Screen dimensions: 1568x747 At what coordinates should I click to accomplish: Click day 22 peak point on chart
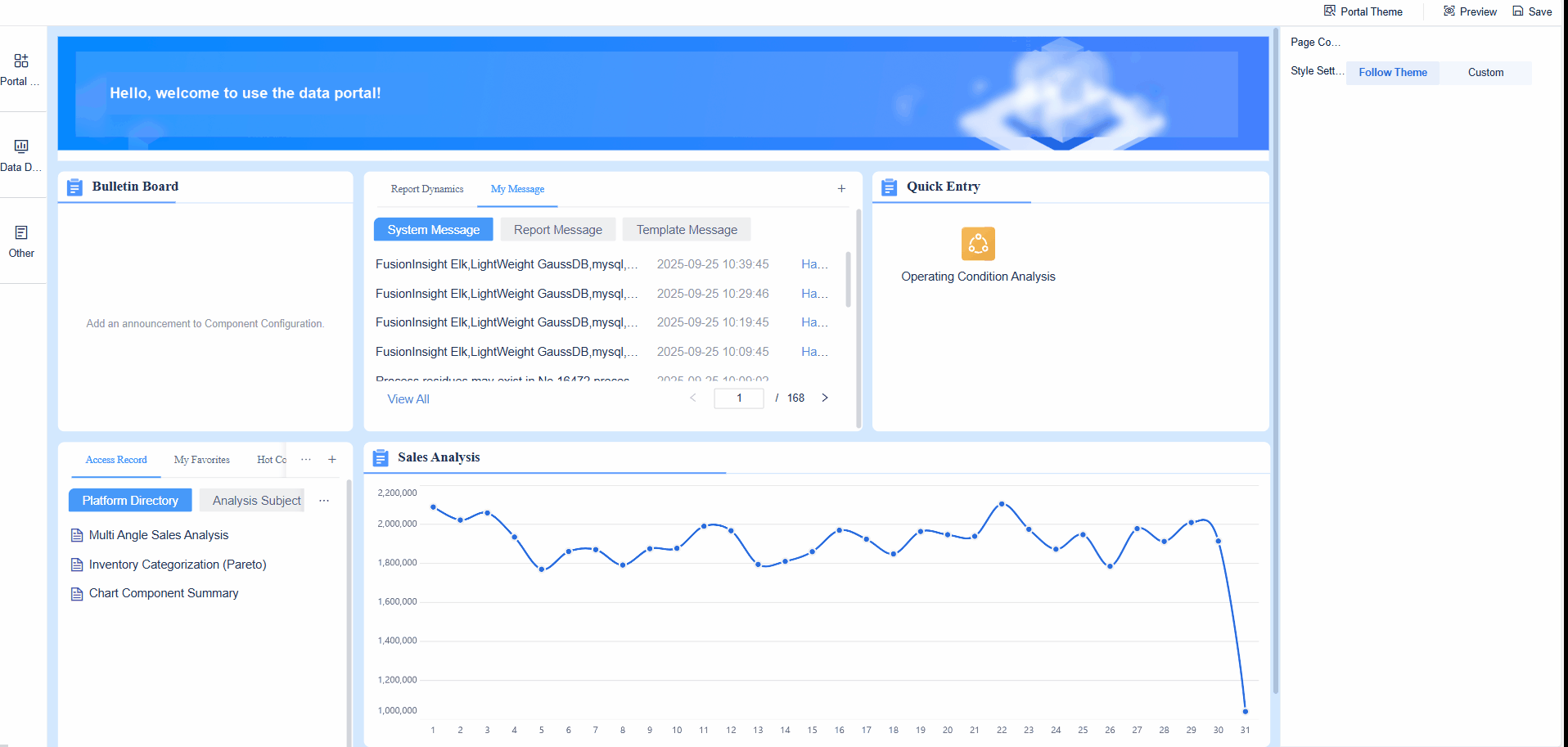click(x=1002, y=504)
